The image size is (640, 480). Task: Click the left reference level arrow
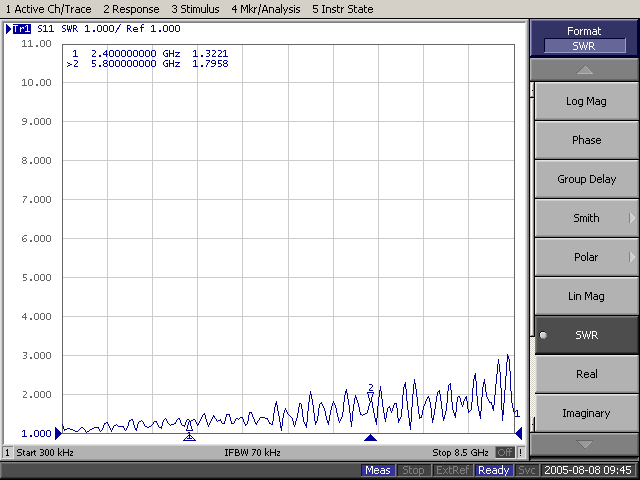click(58, 433)
